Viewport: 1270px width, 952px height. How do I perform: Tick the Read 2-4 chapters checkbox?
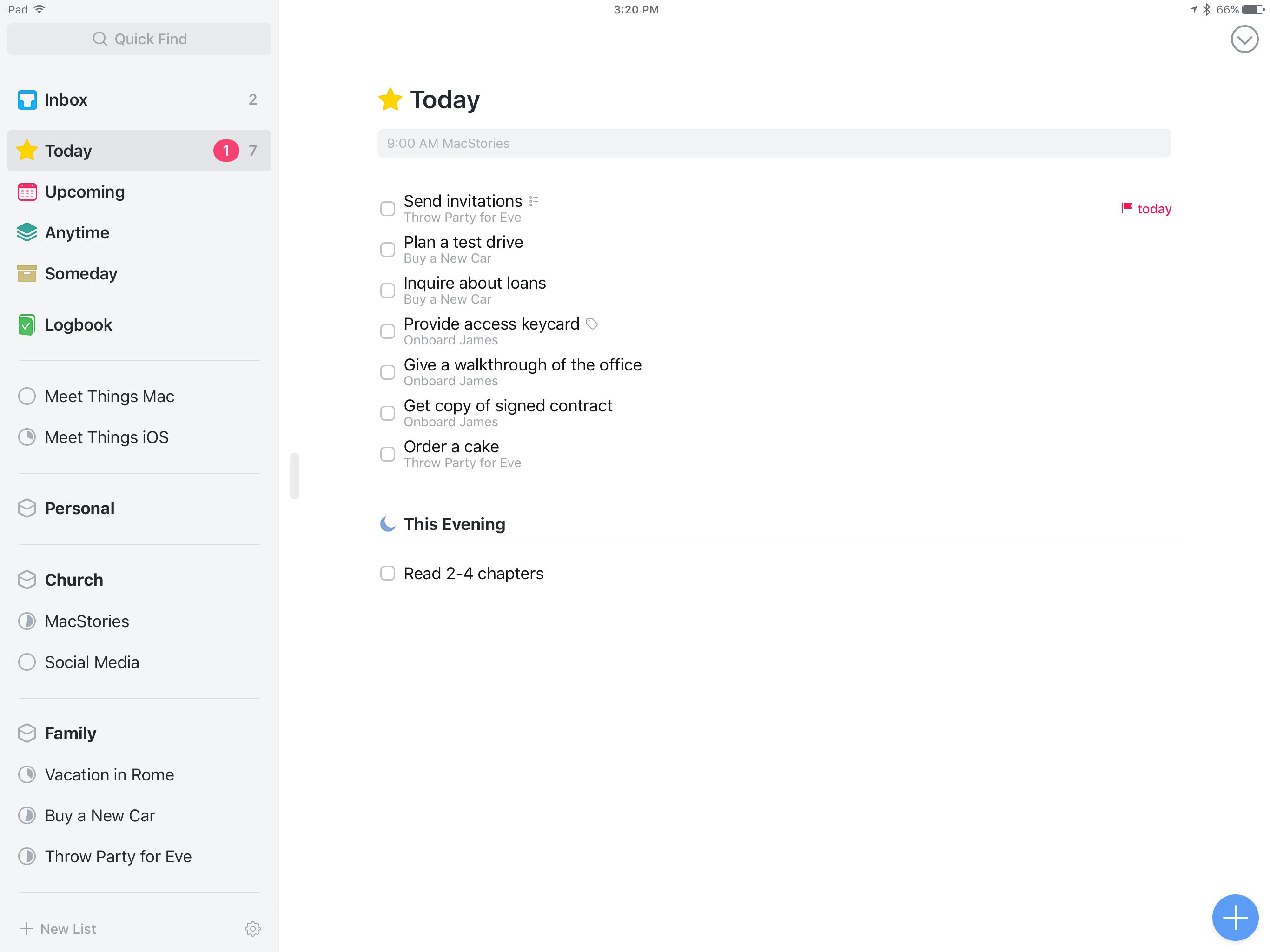[x=388, y=573]
